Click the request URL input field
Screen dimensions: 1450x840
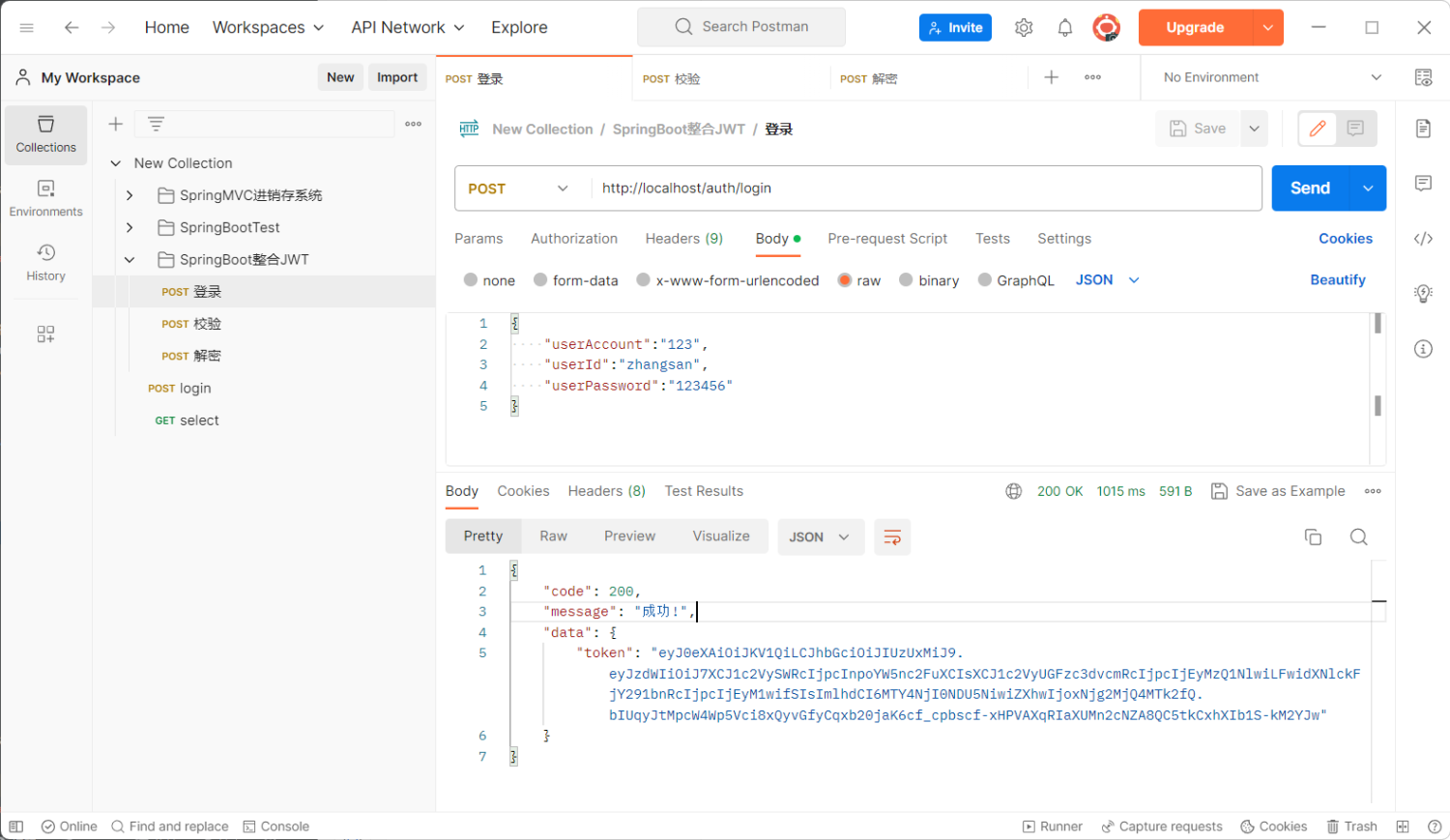(x=926, y=188)
